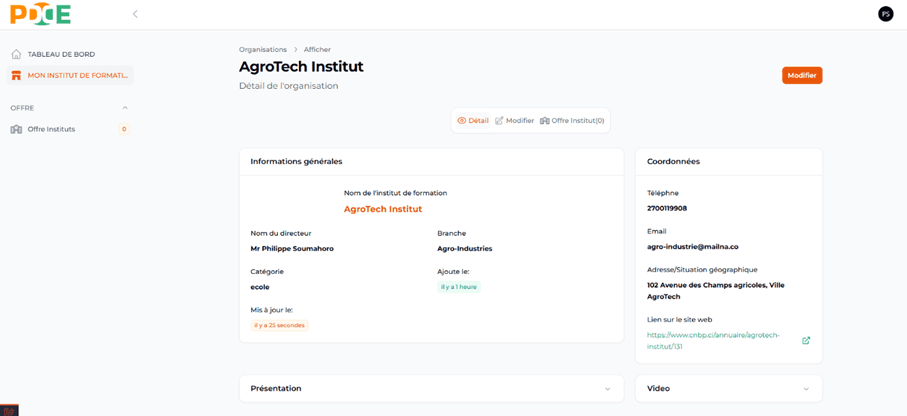Viewport: 907px width, 416px height.
Task: Collapse the OFFRE sidebar section
Action: (125, 108)
